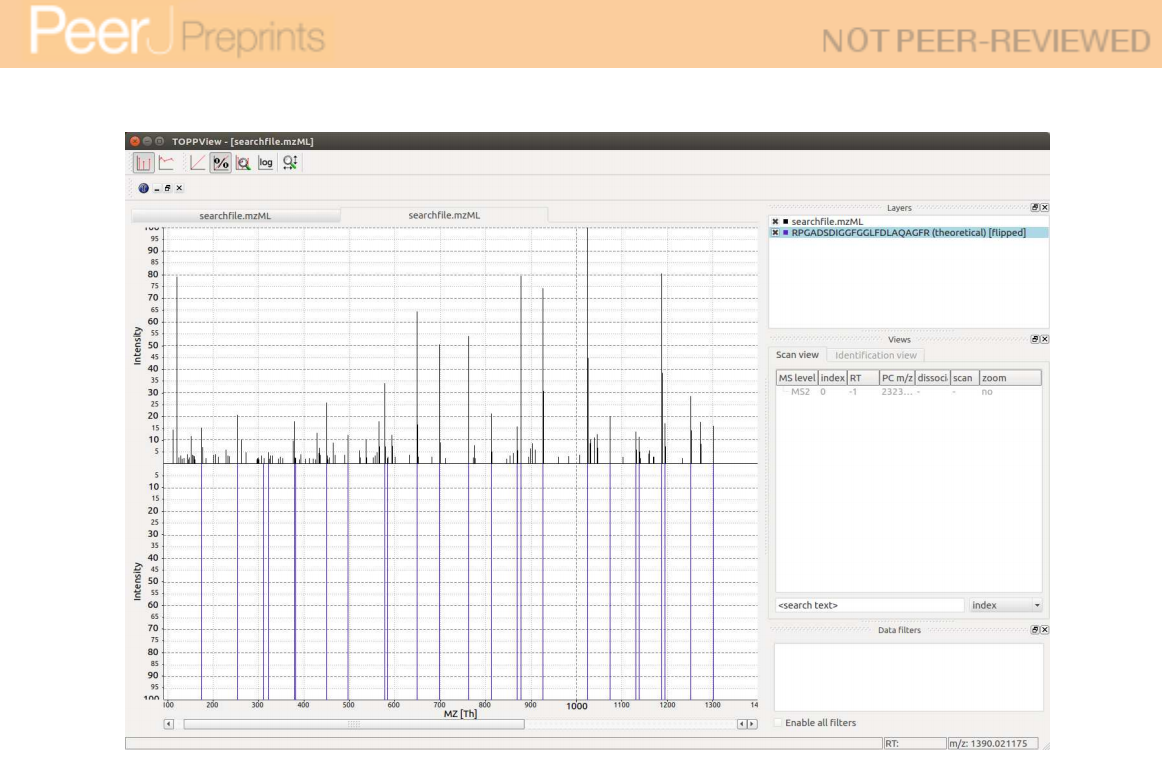Screen dimensions: 1162x770
Task: Float the Layers panel using its detach icon
Action: [x=1035, y=208]
